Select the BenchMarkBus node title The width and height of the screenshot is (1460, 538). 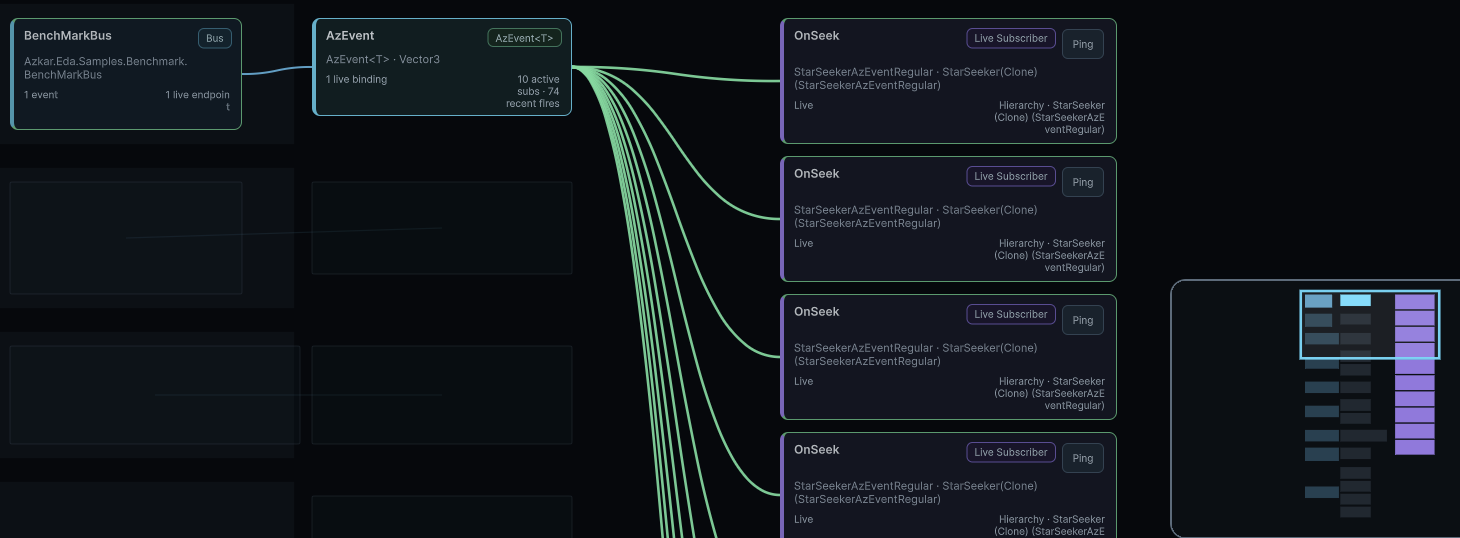click(68, 36)
